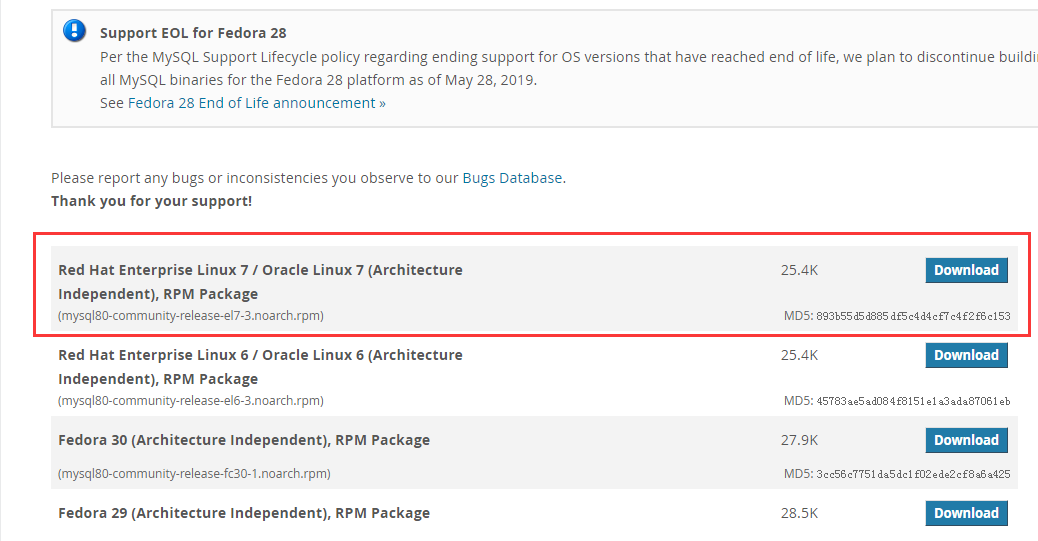
Task: Download the Fedora 30 RPM package
Action: [966, 440]
